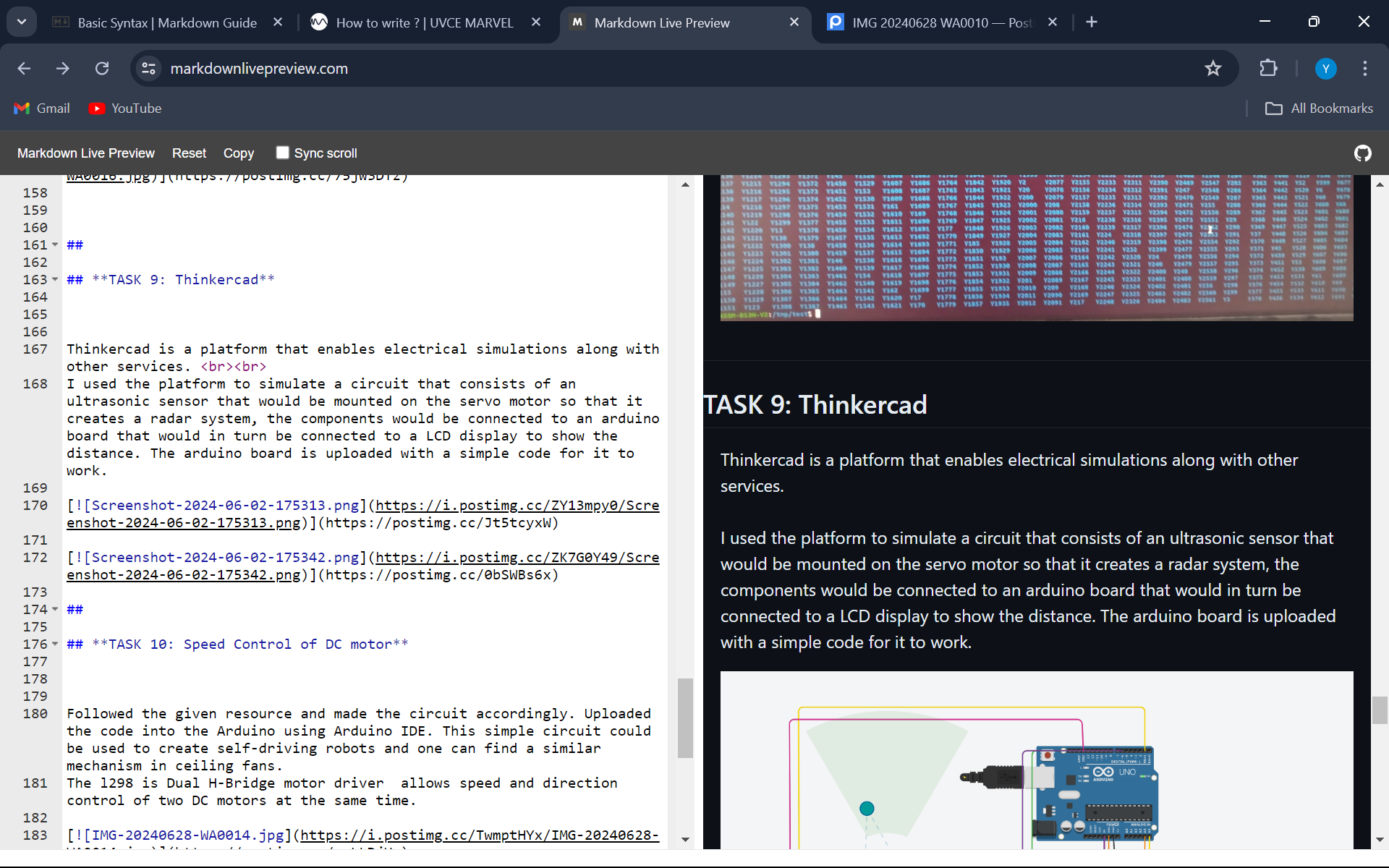
Task: Reload the current page
Action: click(x=102, y=68)
